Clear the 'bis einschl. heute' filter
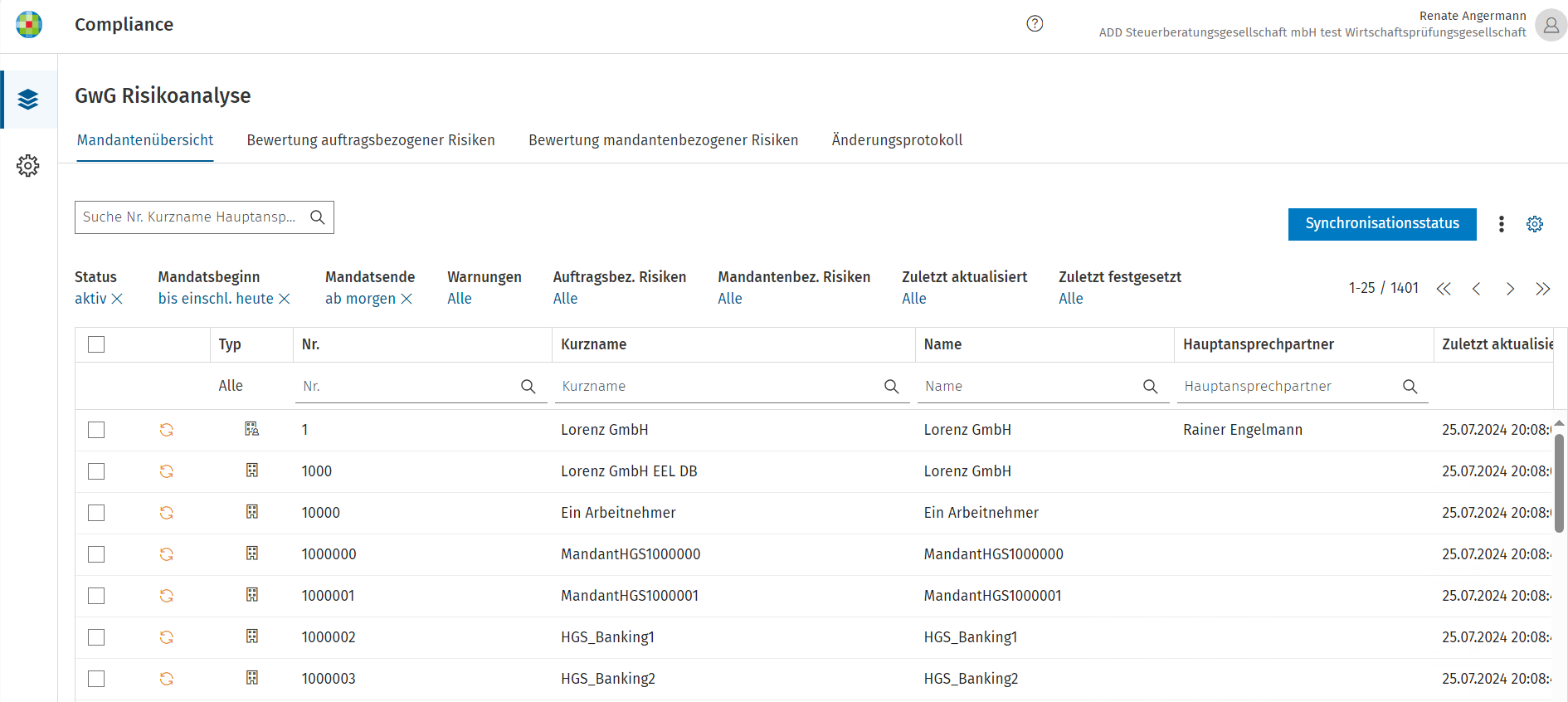This screenshot has width=1568, height=702. (x=284, y=299)
